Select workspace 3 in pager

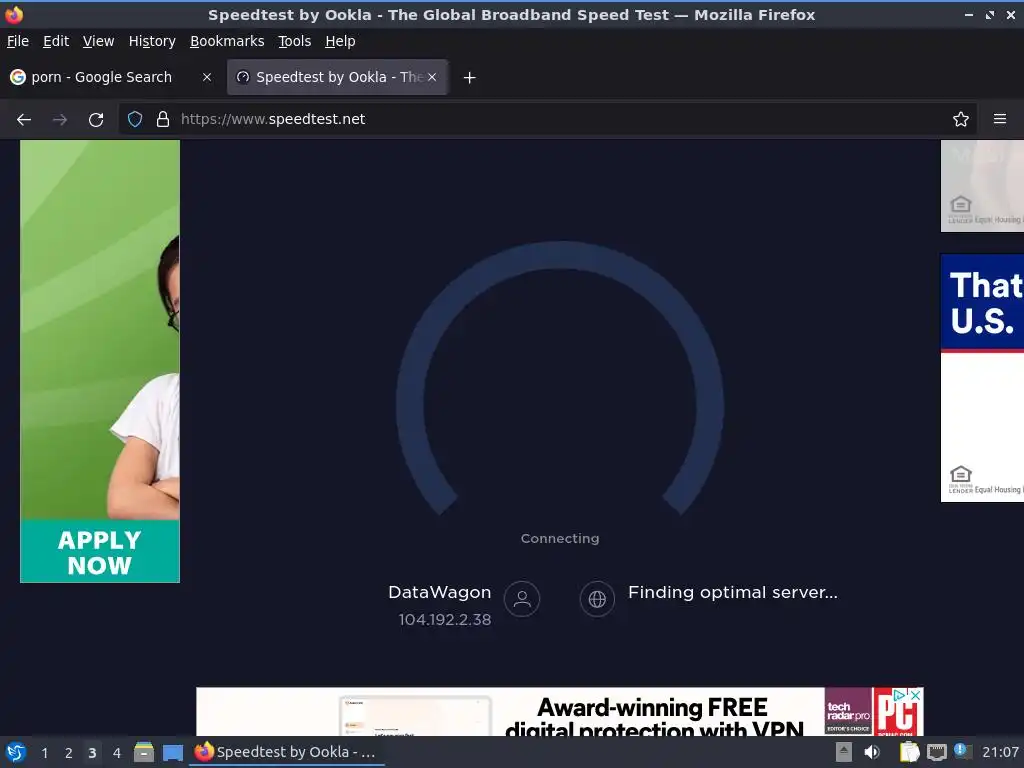92,753
